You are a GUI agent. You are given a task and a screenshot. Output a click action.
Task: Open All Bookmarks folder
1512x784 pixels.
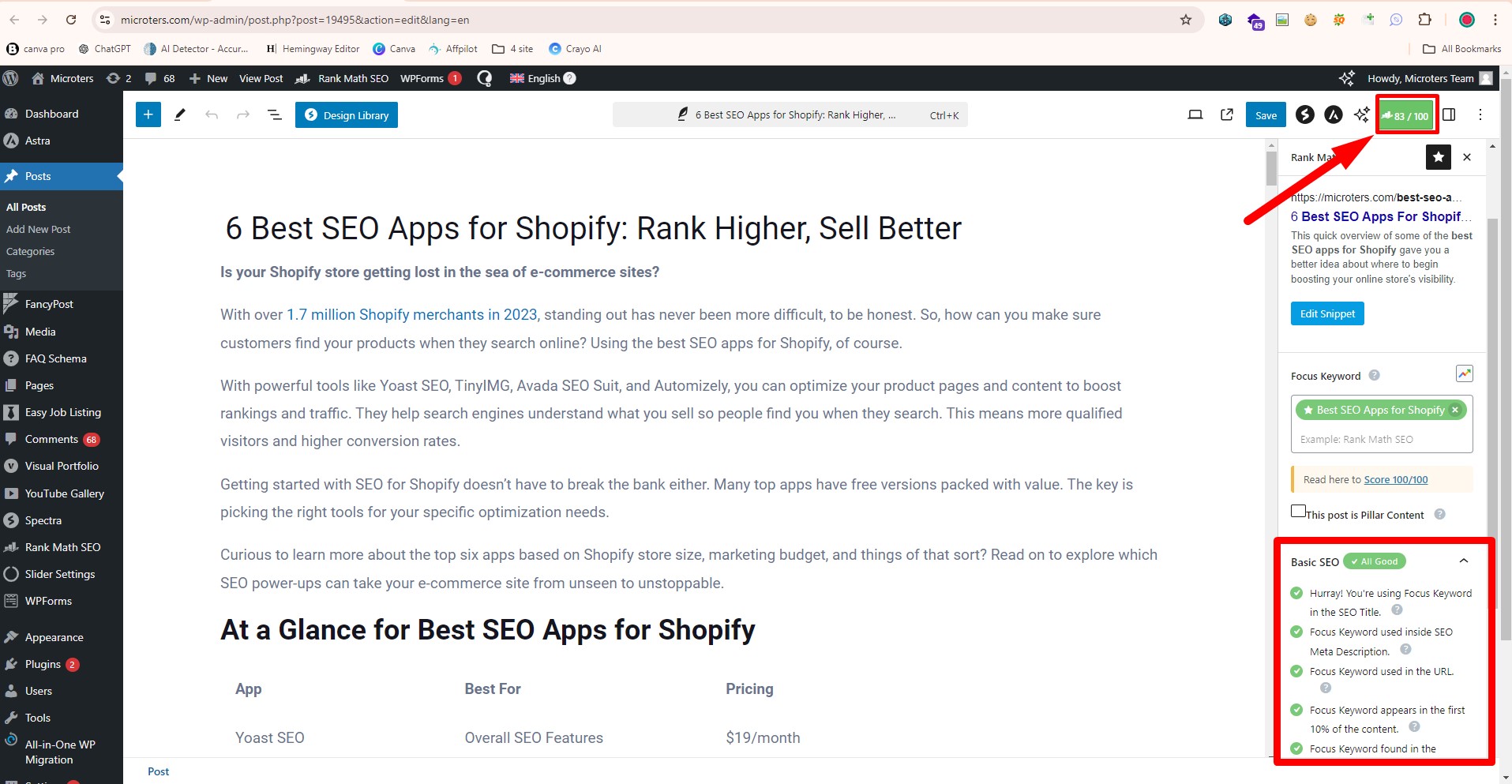[1461, 49]
